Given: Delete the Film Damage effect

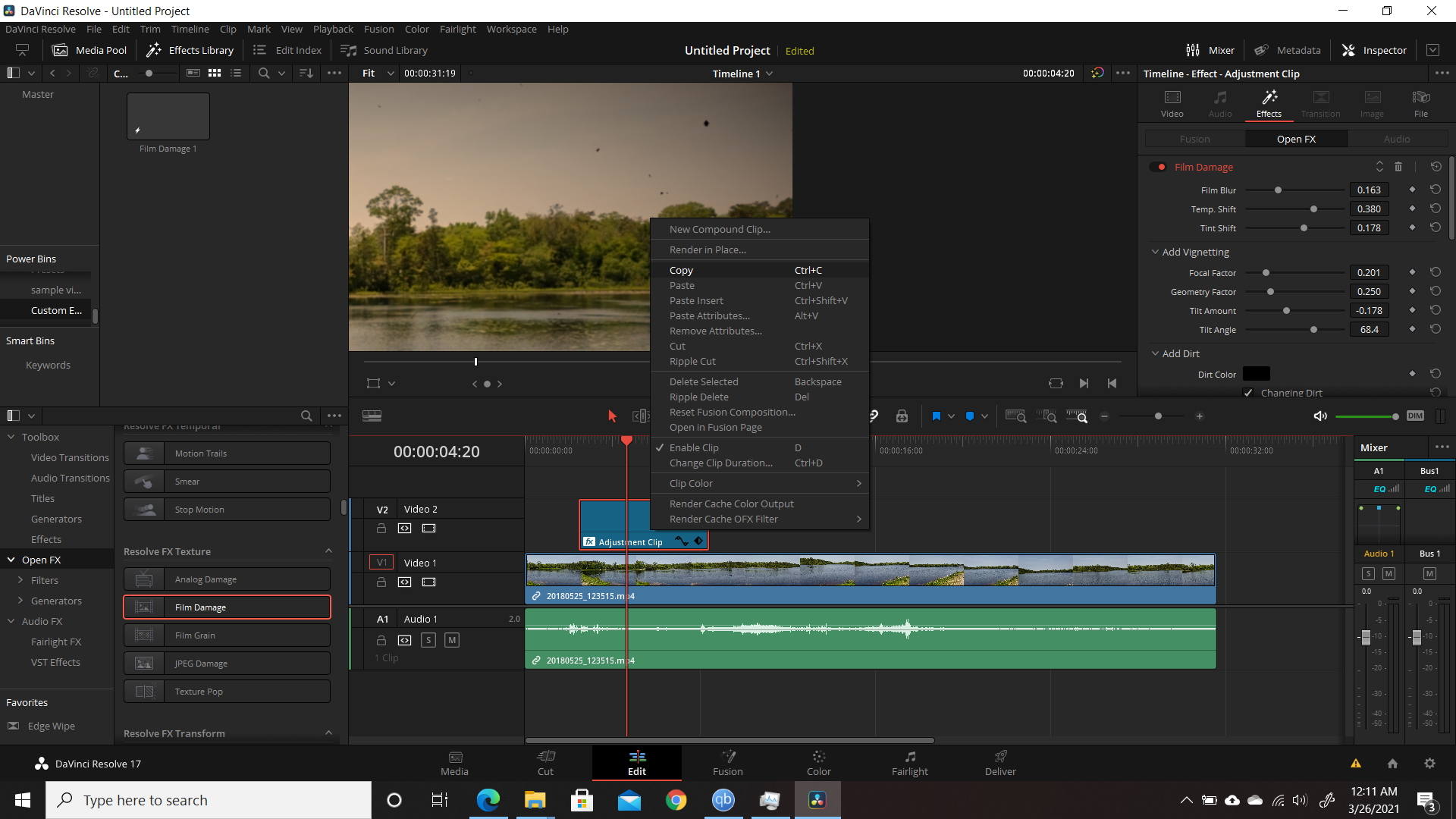Looking at the screenshot, I should click(1398, 167).
